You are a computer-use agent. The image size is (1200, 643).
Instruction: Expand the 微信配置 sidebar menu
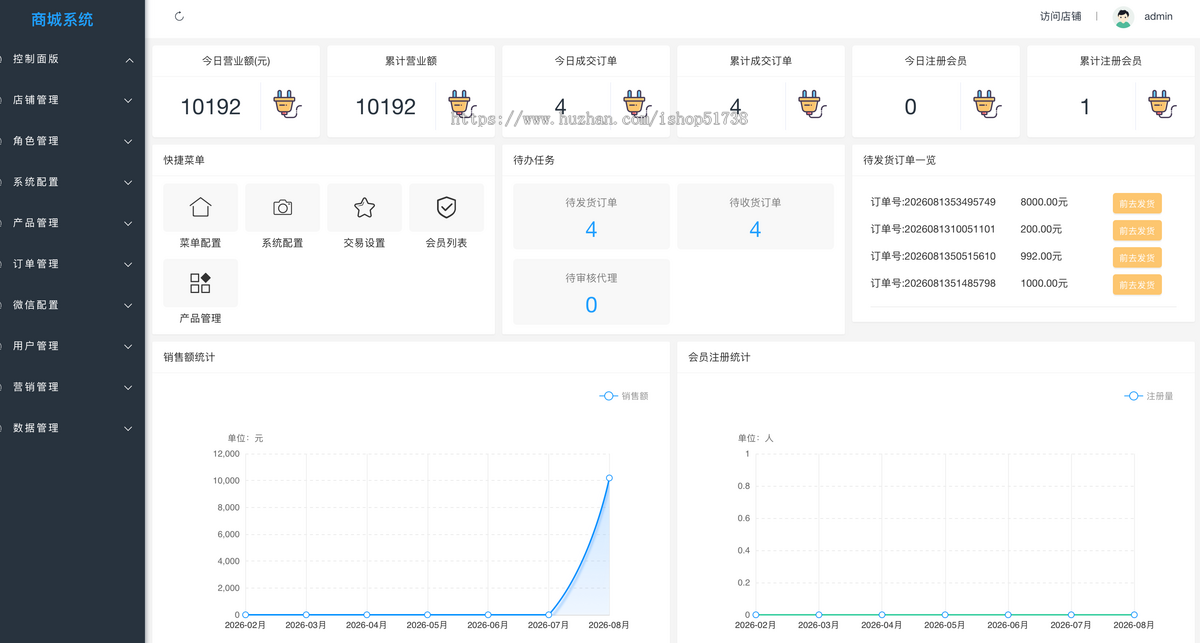[72, 305]
